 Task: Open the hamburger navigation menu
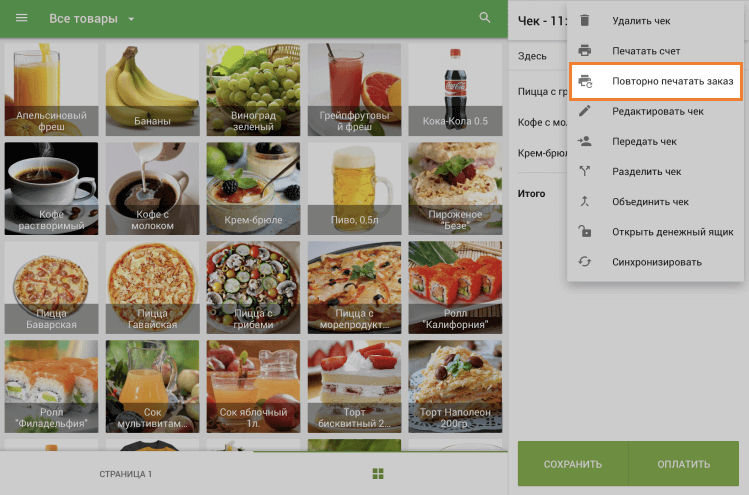pos(22,19)
